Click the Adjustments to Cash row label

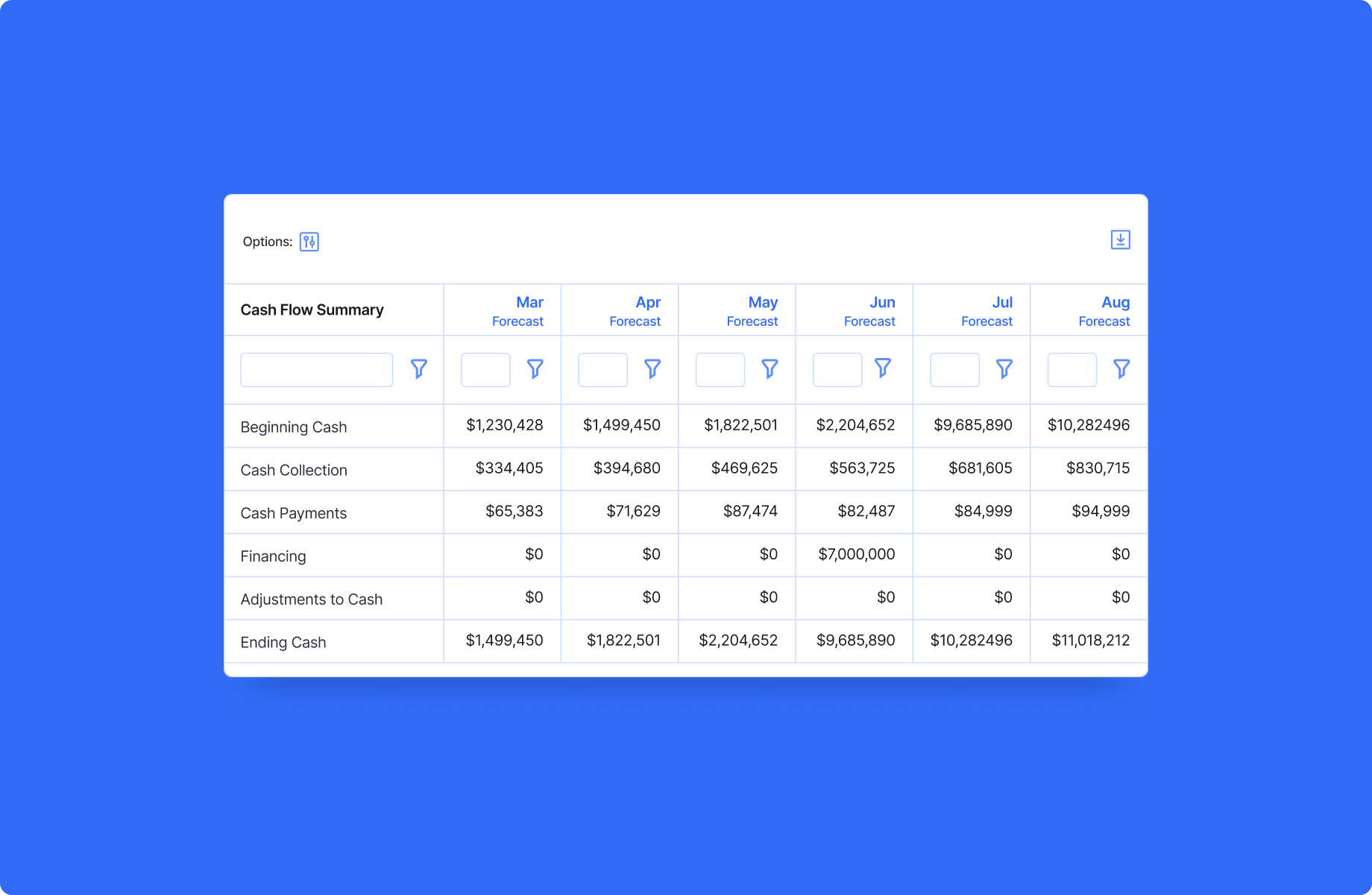click(x=311, y=598)
